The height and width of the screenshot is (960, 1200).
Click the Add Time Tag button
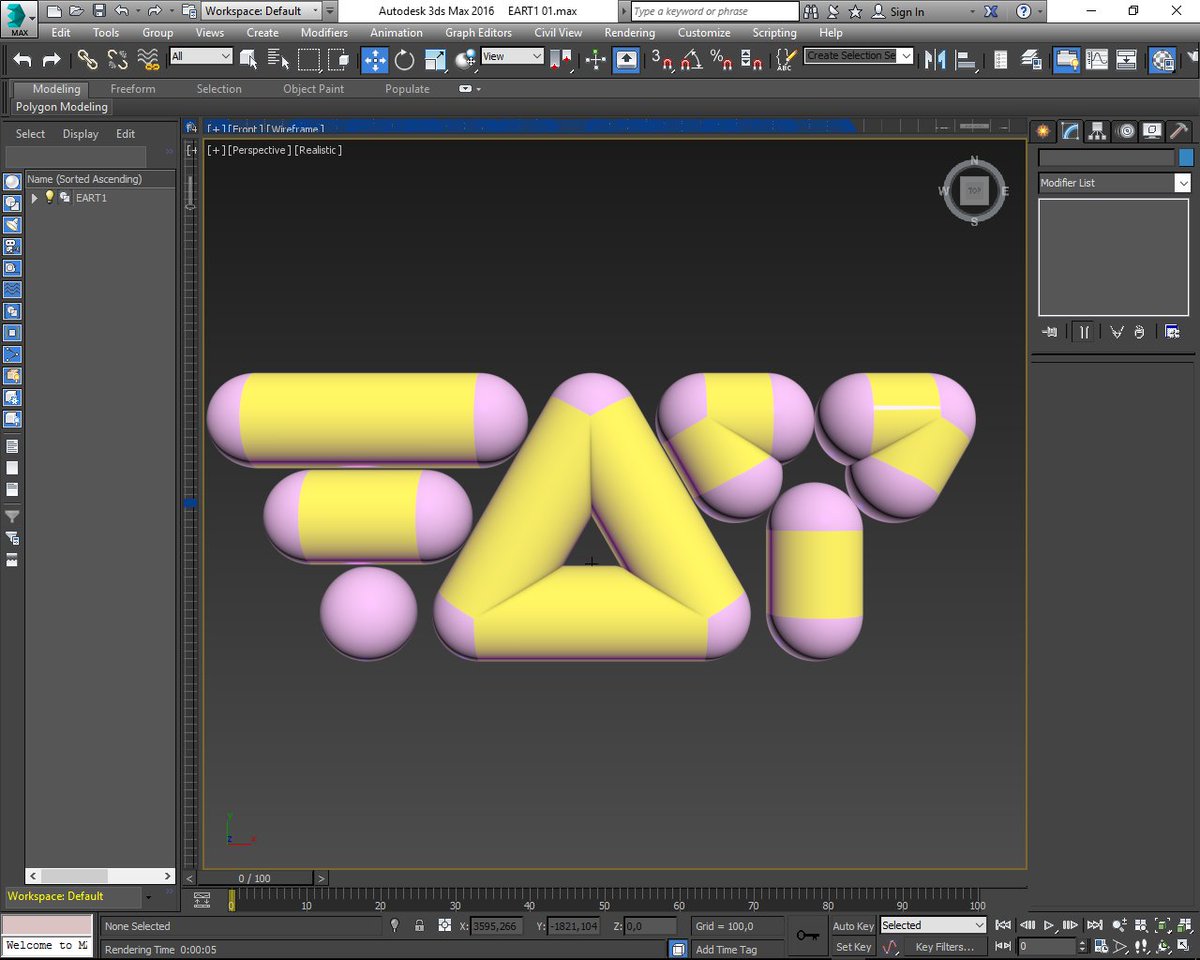point(726,950)
